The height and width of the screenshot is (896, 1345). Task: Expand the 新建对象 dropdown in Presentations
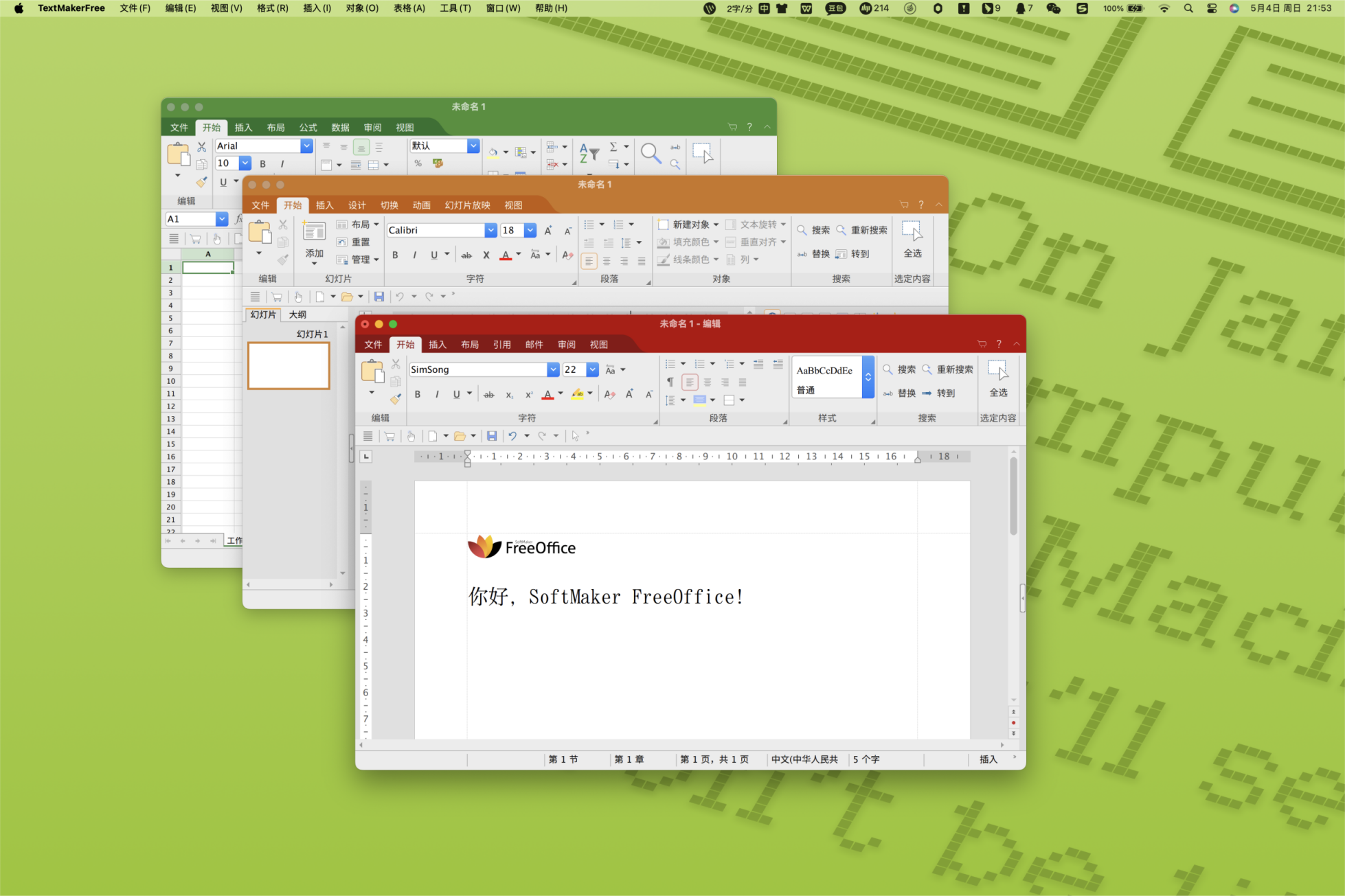tap(716, 225)
